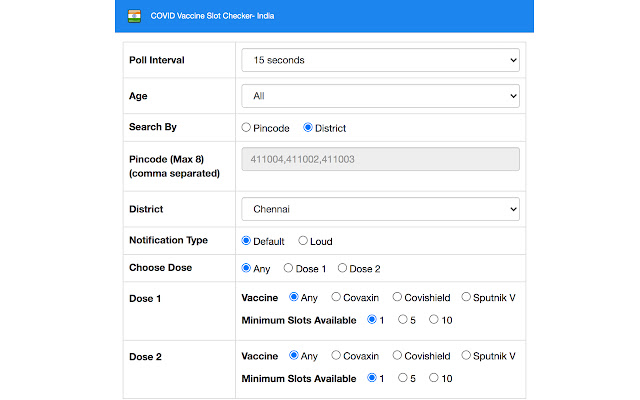Set Dose 1 minimum slots to 10
640x400 pixels.
(x=434, y=320)
